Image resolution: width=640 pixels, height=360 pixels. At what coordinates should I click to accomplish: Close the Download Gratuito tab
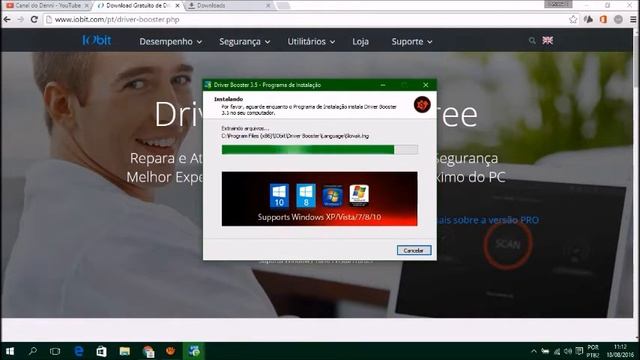point(178,6)
